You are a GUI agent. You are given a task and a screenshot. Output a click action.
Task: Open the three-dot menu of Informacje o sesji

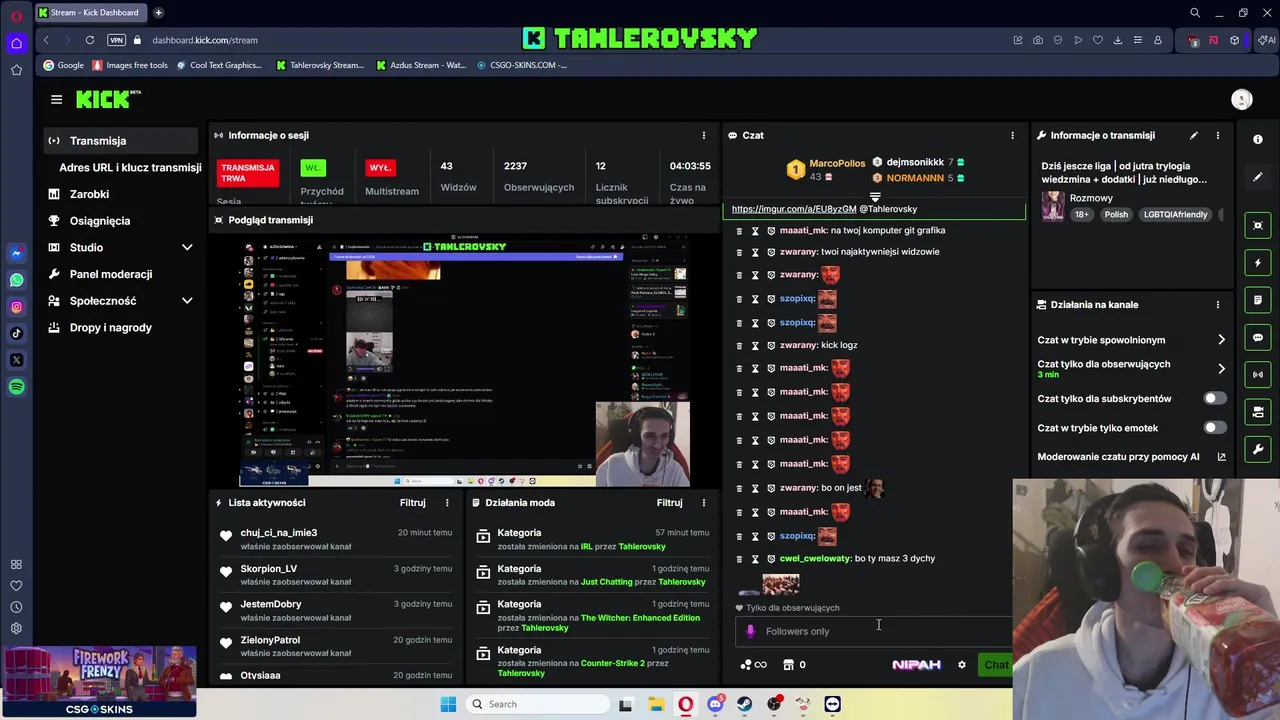(703, 135)
